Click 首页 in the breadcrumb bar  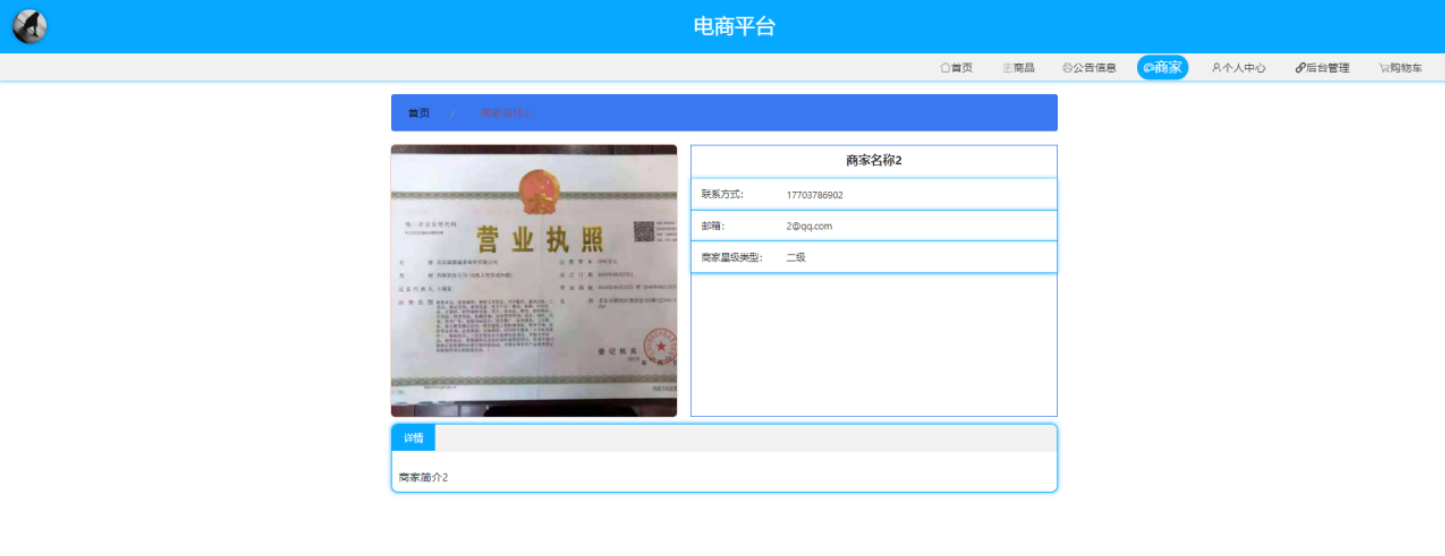coord(419,113)
